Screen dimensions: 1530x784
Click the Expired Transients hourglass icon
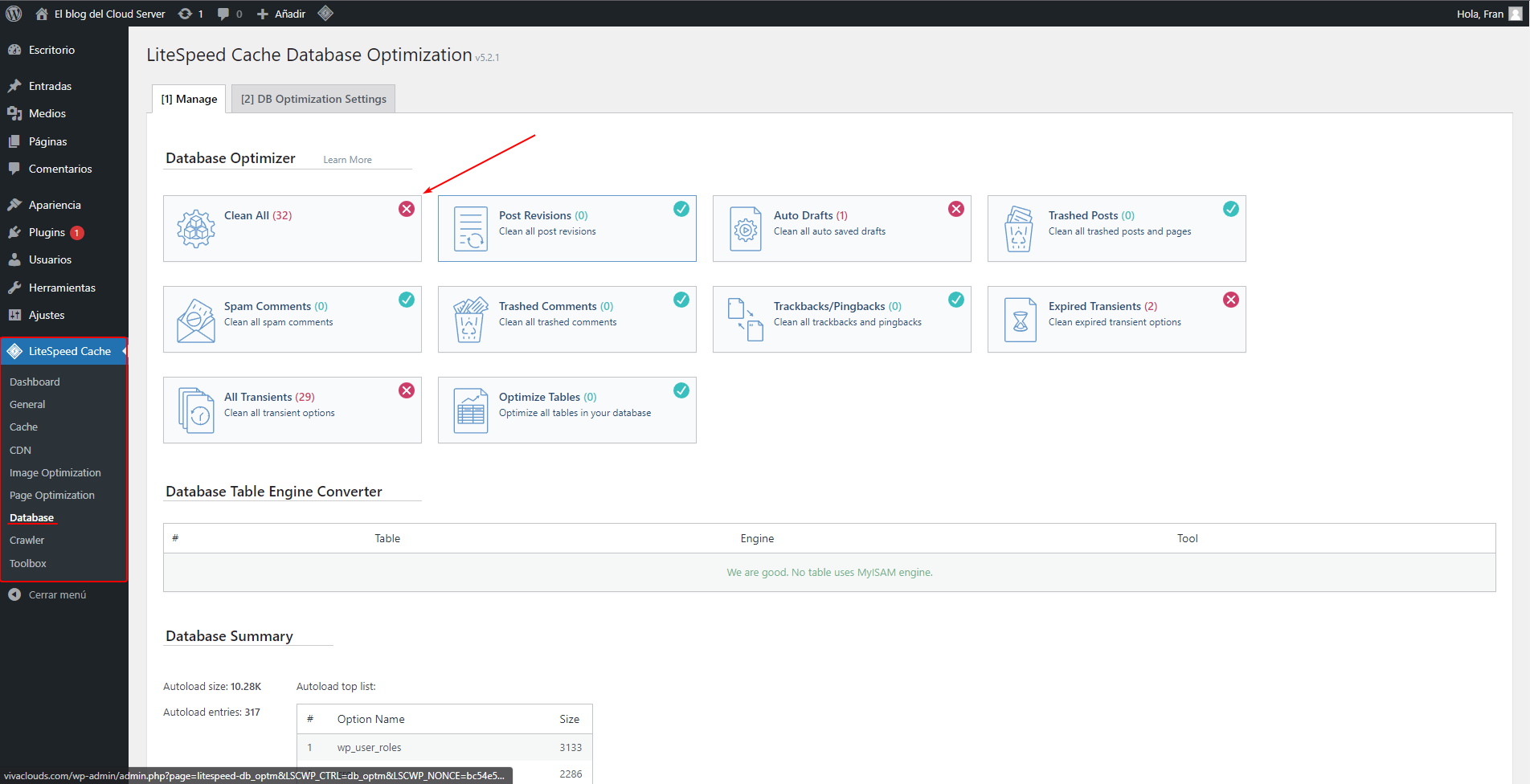[x=1021, y=321]
